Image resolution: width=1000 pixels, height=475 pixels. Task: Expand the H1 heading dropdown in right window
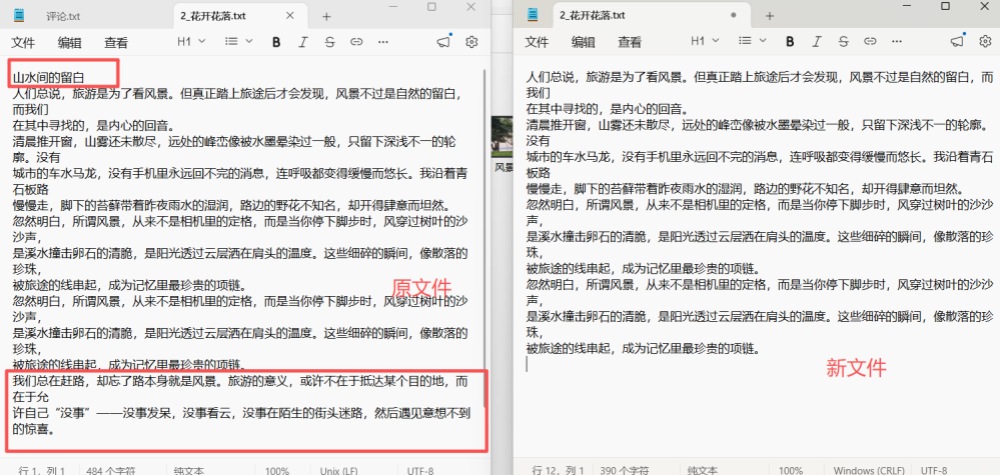[x=705, y=41]
